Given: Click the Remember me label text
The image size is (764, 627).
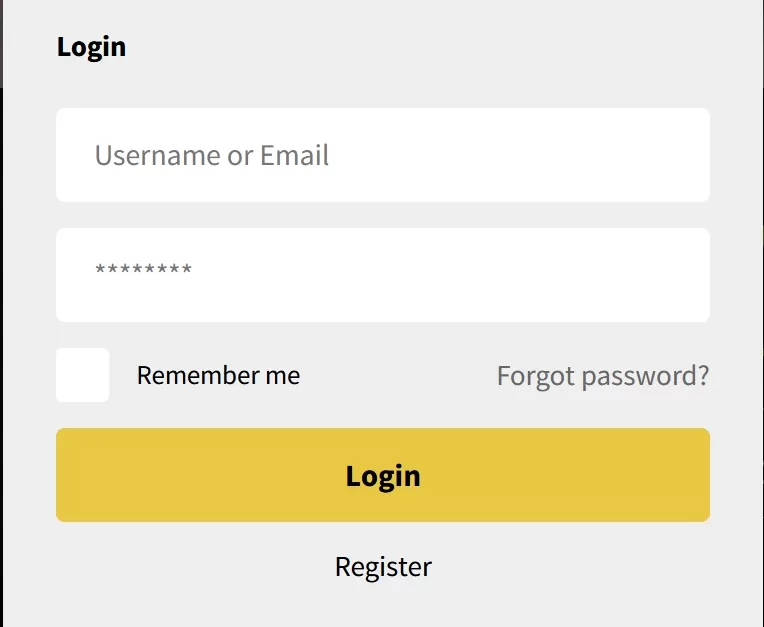Looking at the screenshot, I should click(x=218, y=375).
